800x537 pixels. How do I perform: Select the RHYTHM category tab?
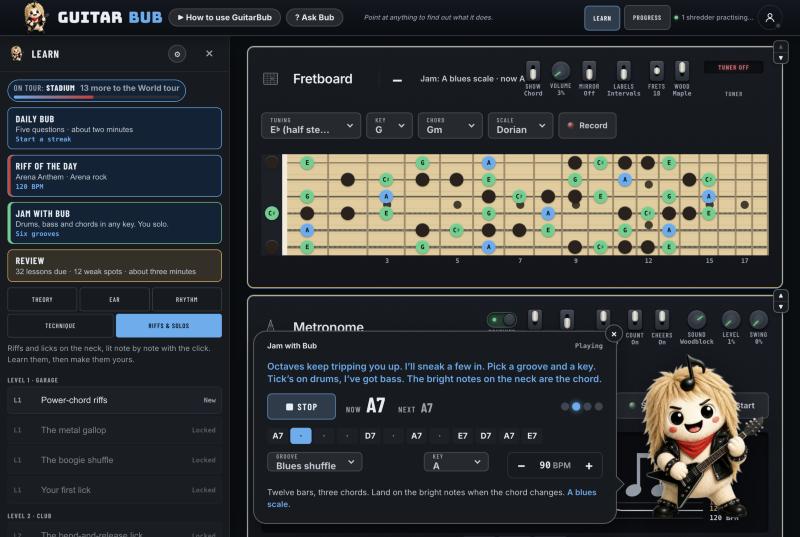187,299
